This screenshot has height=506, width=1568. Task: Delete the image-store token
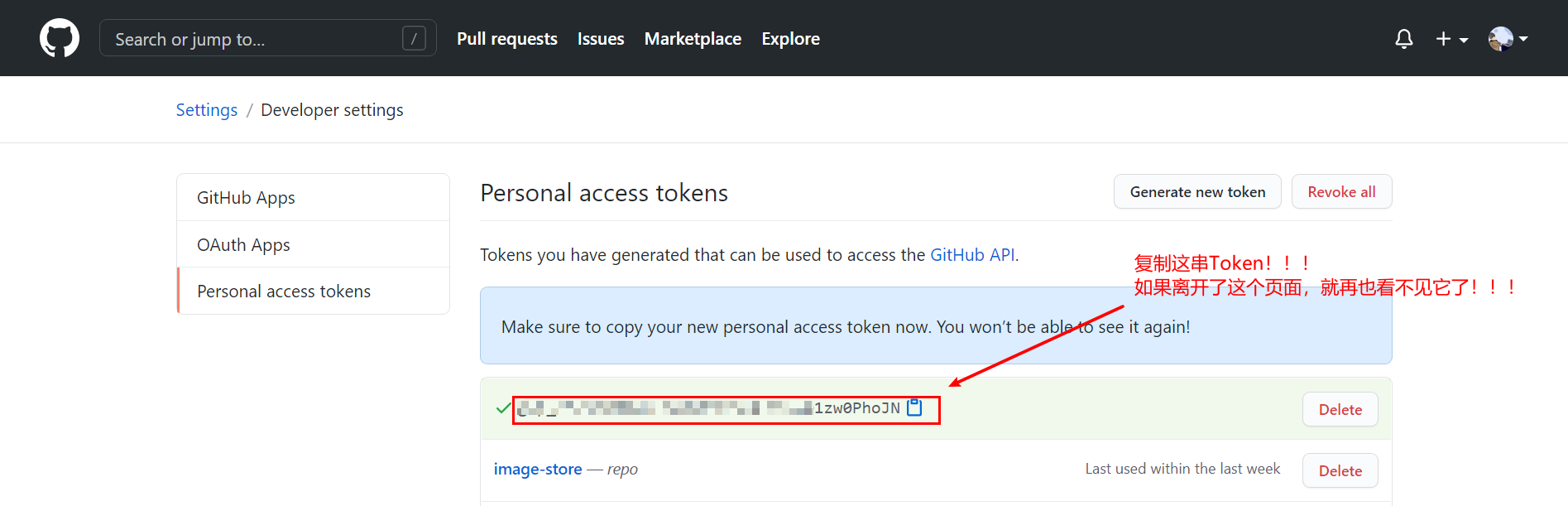1340,470
